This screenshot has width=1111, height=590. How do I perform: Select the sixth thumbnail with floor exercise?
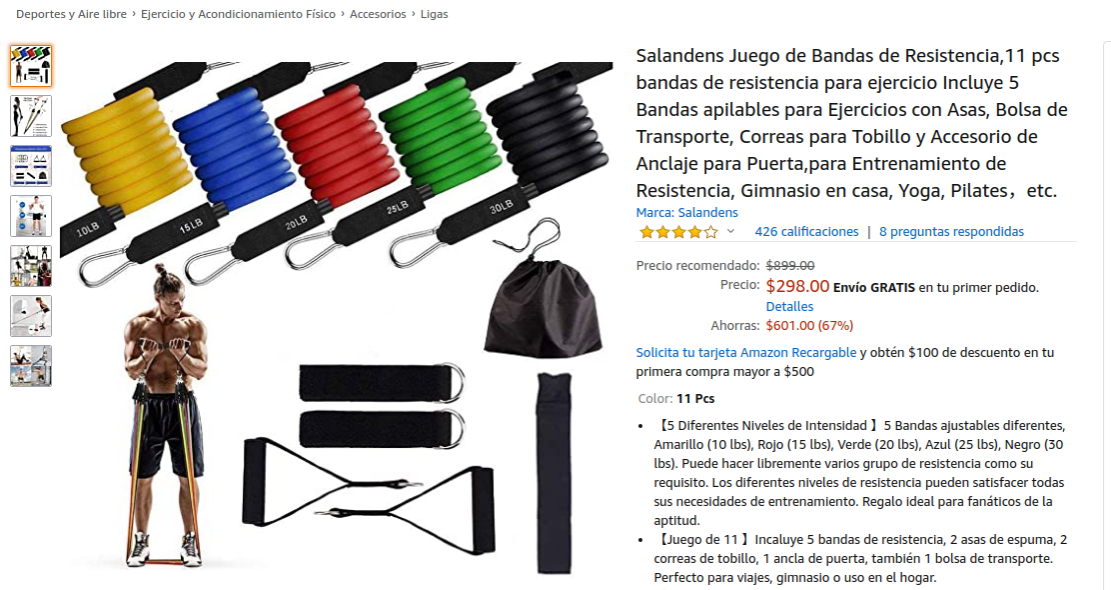30,316
